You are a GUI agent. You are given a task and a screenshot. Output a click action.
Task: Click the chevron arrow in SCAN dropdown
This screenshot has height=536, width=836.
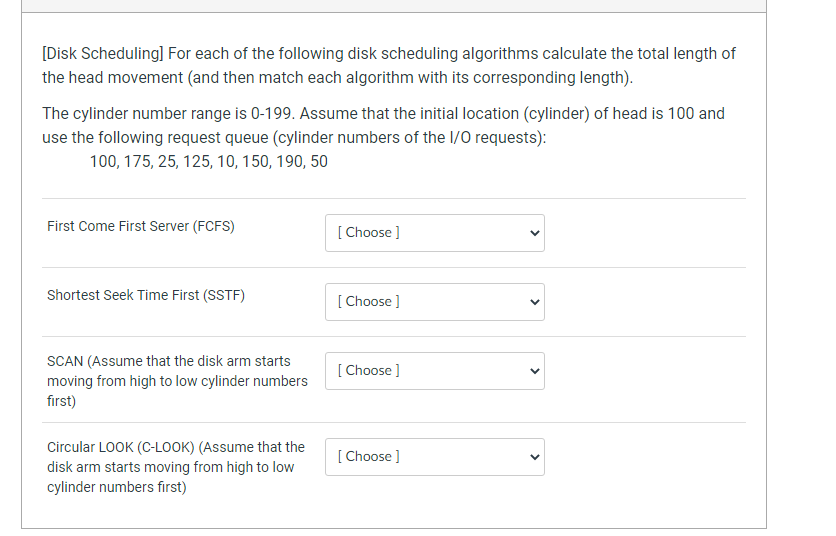(x=534, y=371)
